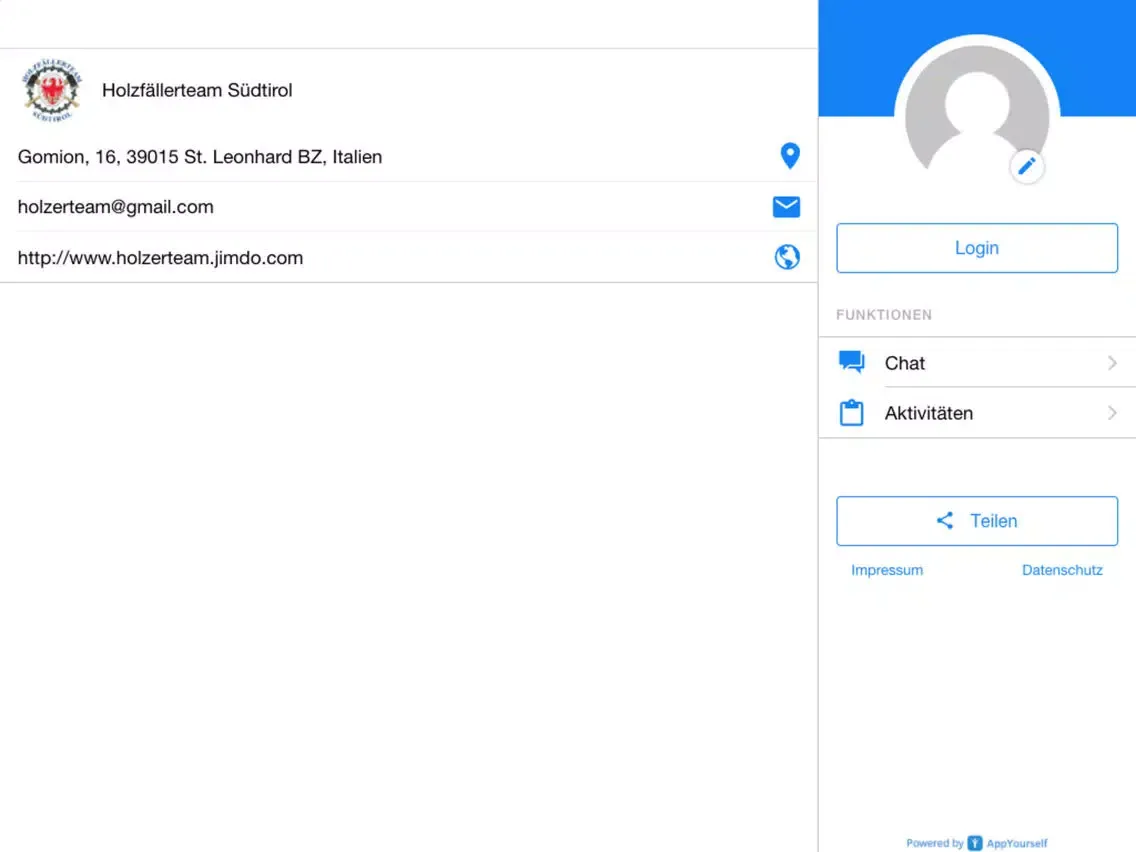1136x852 pixels.
Task: Open the website globe icon
Action: coord(787,256)
